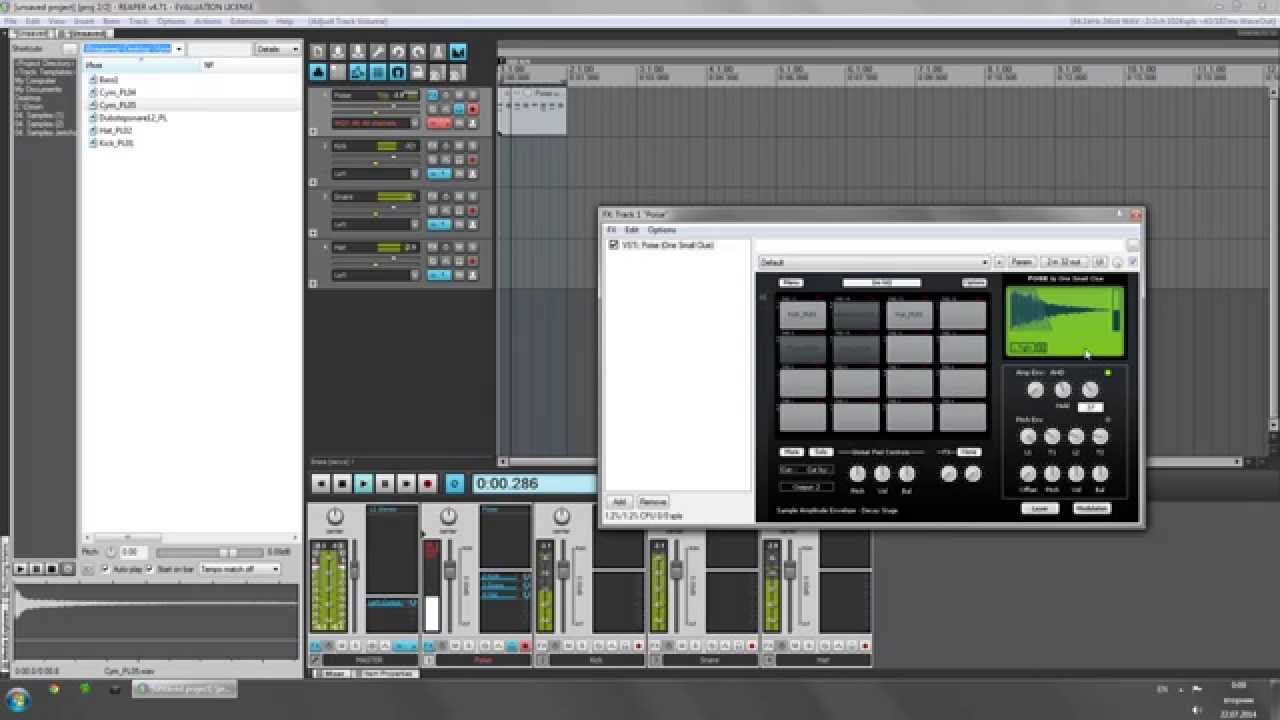Click the transport Record button
Viewport: 1280px width, 720px height.
pos(428,483)
